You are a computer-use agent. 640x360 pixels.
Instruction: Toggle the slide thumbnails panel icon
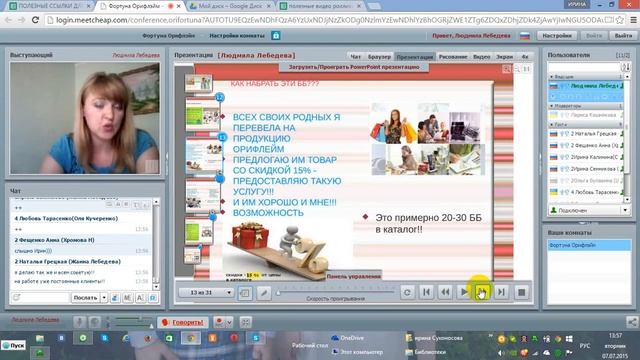245,293
